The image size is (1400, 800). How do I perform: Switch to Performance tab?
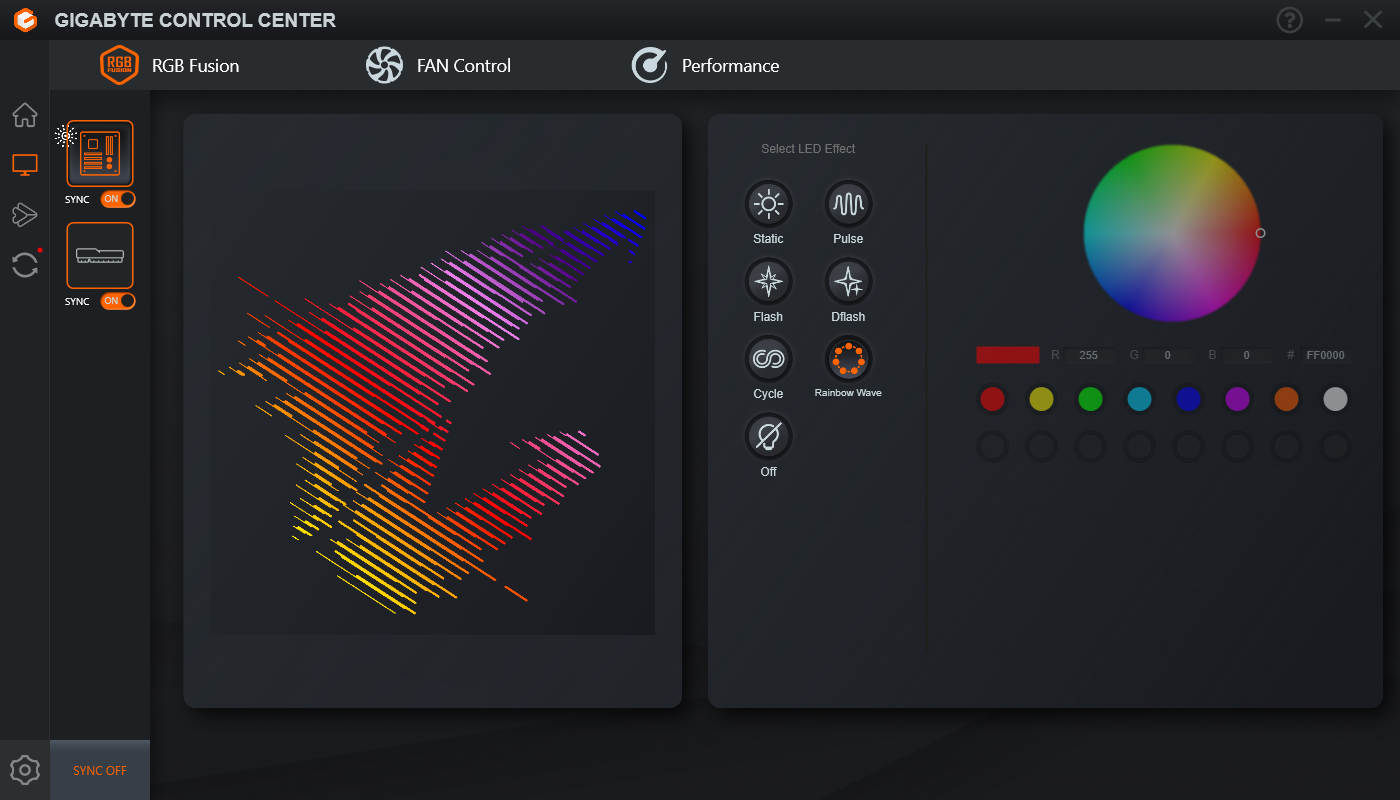tap(705, 66)
